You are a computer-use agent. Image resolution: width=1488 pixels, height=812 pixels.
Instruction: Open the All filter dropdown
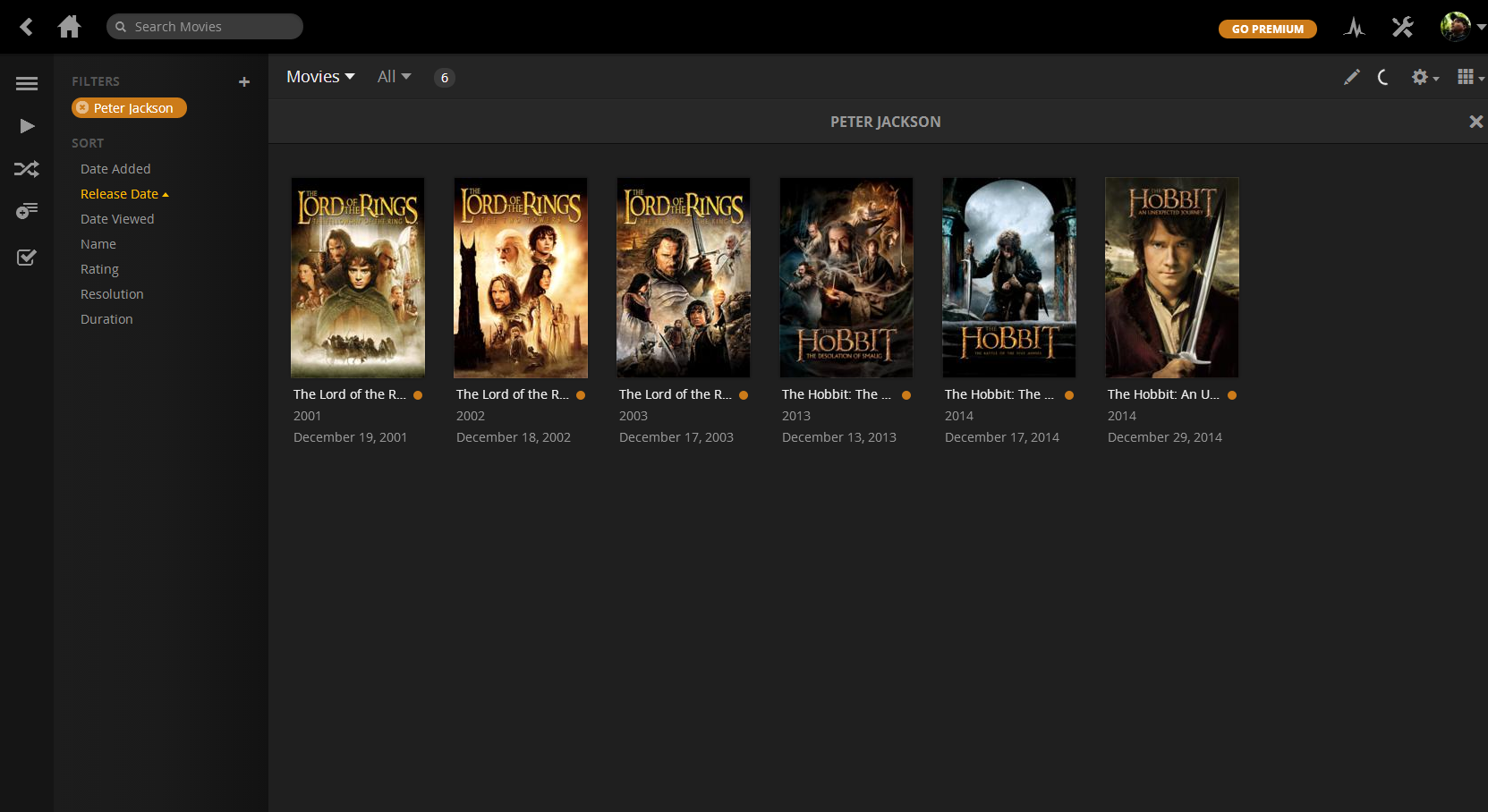394,77
